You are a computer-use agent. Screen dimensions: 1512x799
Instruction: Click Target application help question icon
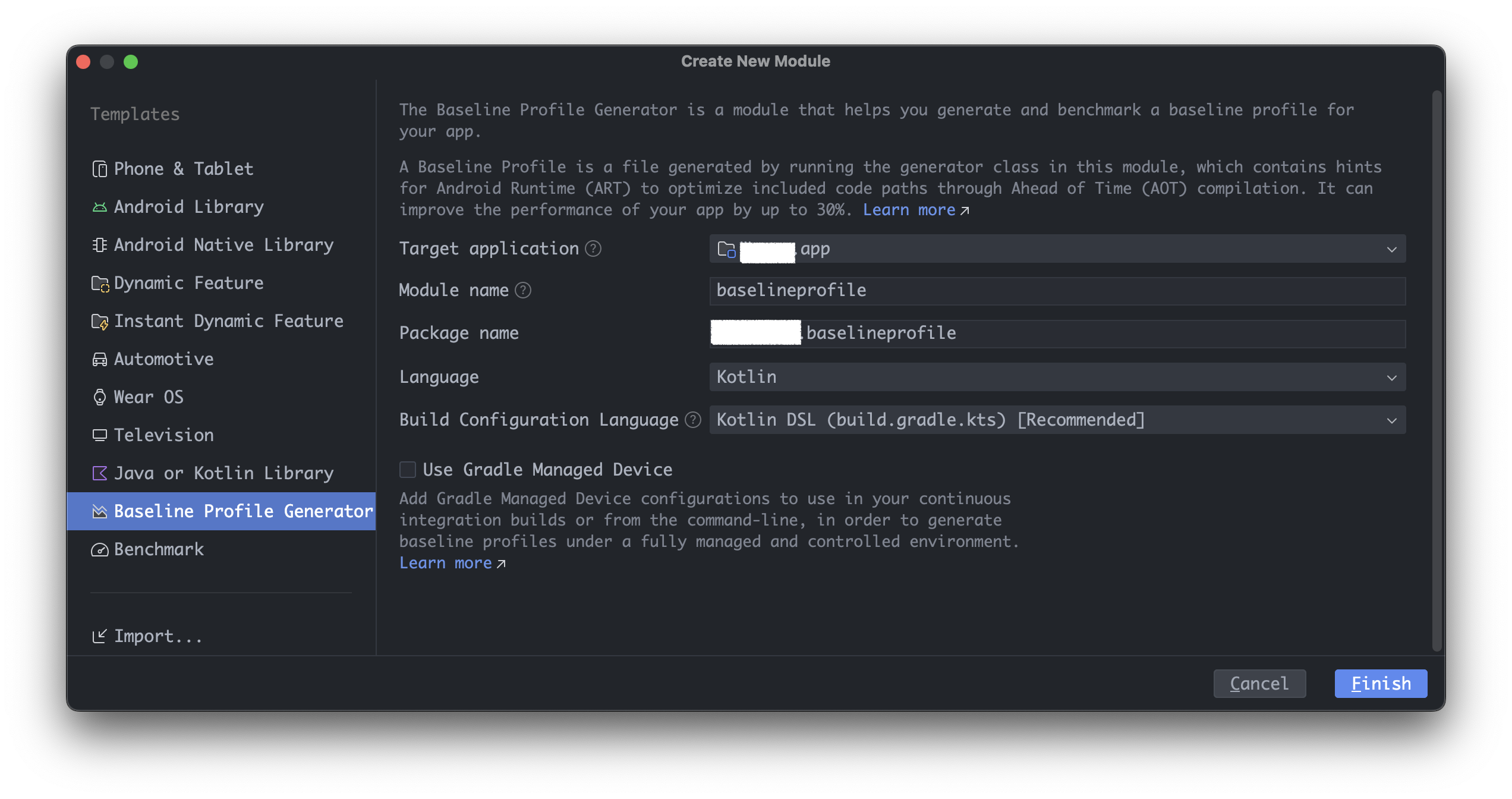[x=593, y=248]
